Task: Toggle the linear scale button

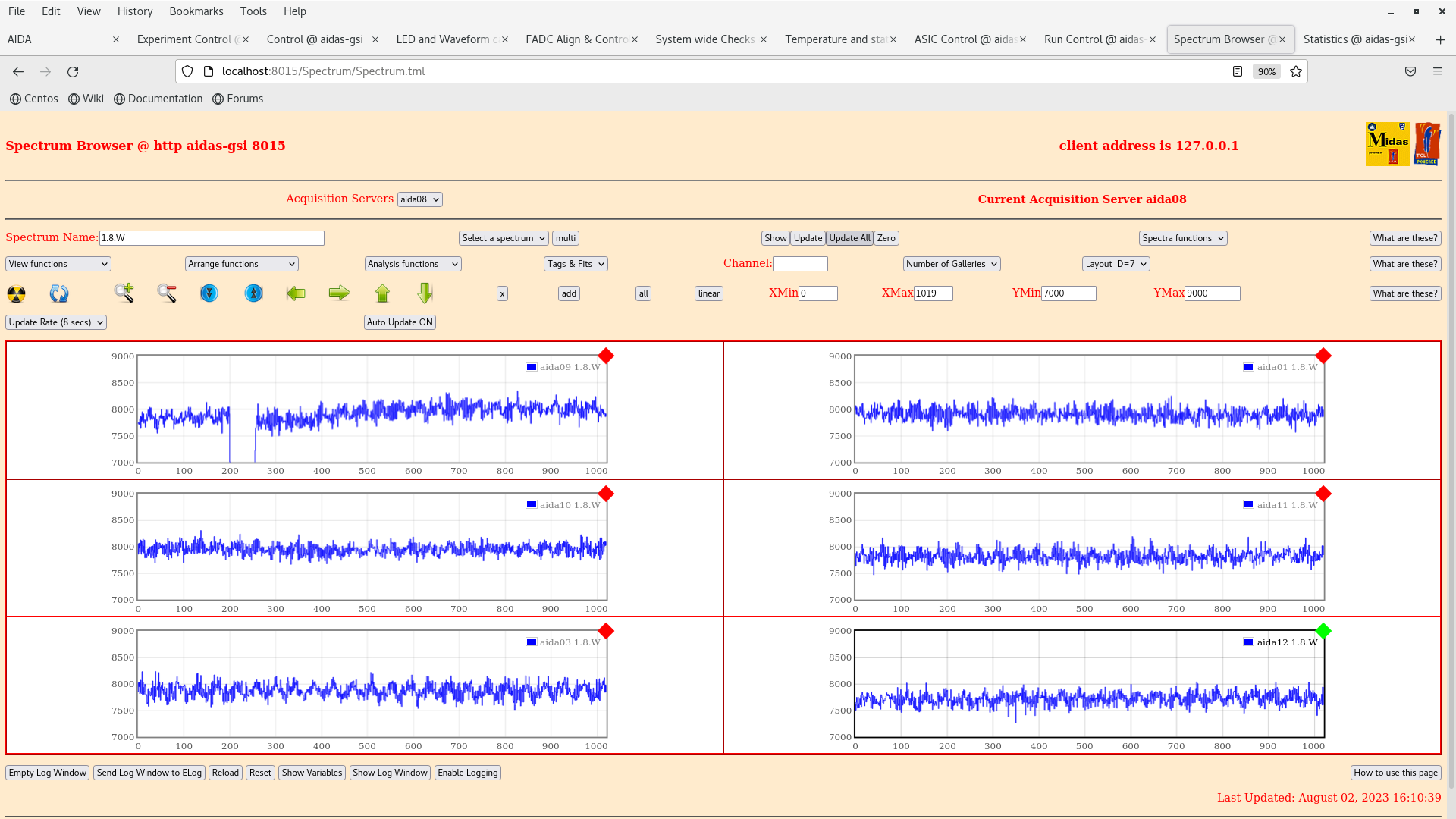Action: [708, 293]
